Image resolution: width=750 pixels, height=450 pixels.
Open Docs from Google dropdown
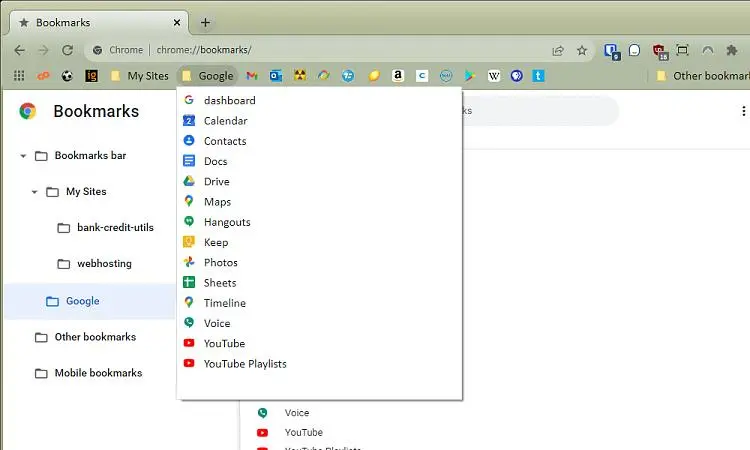[x=319, y=161]
